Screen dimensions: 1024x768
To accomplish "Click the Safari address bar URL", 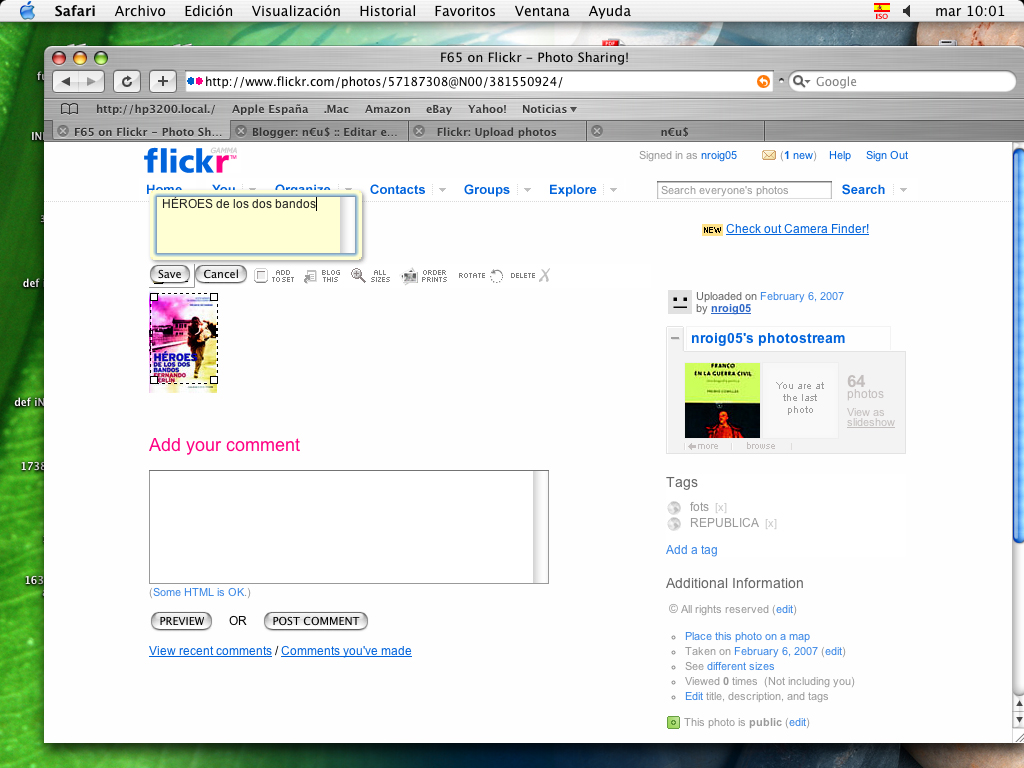I will [x=477, y=82].
